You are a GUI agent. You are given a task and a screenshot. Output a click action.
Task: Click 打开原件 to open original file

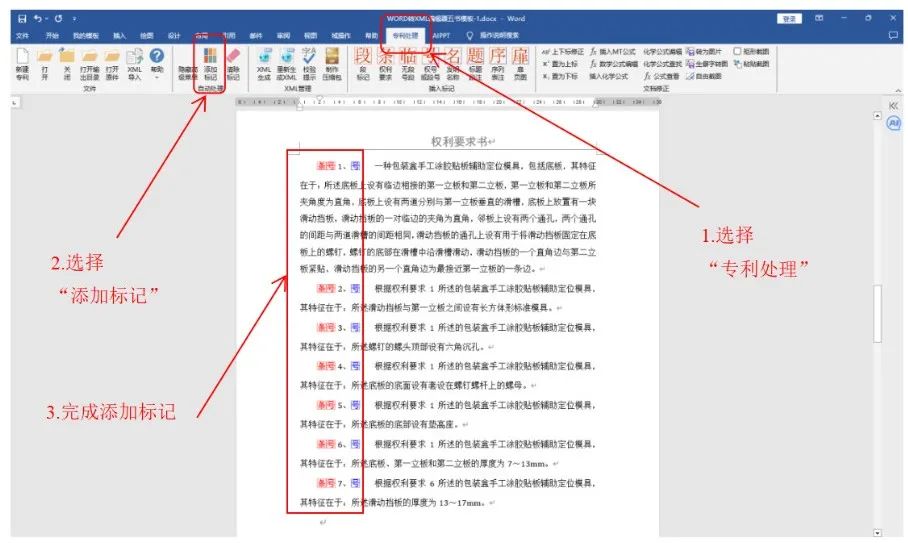112,64
